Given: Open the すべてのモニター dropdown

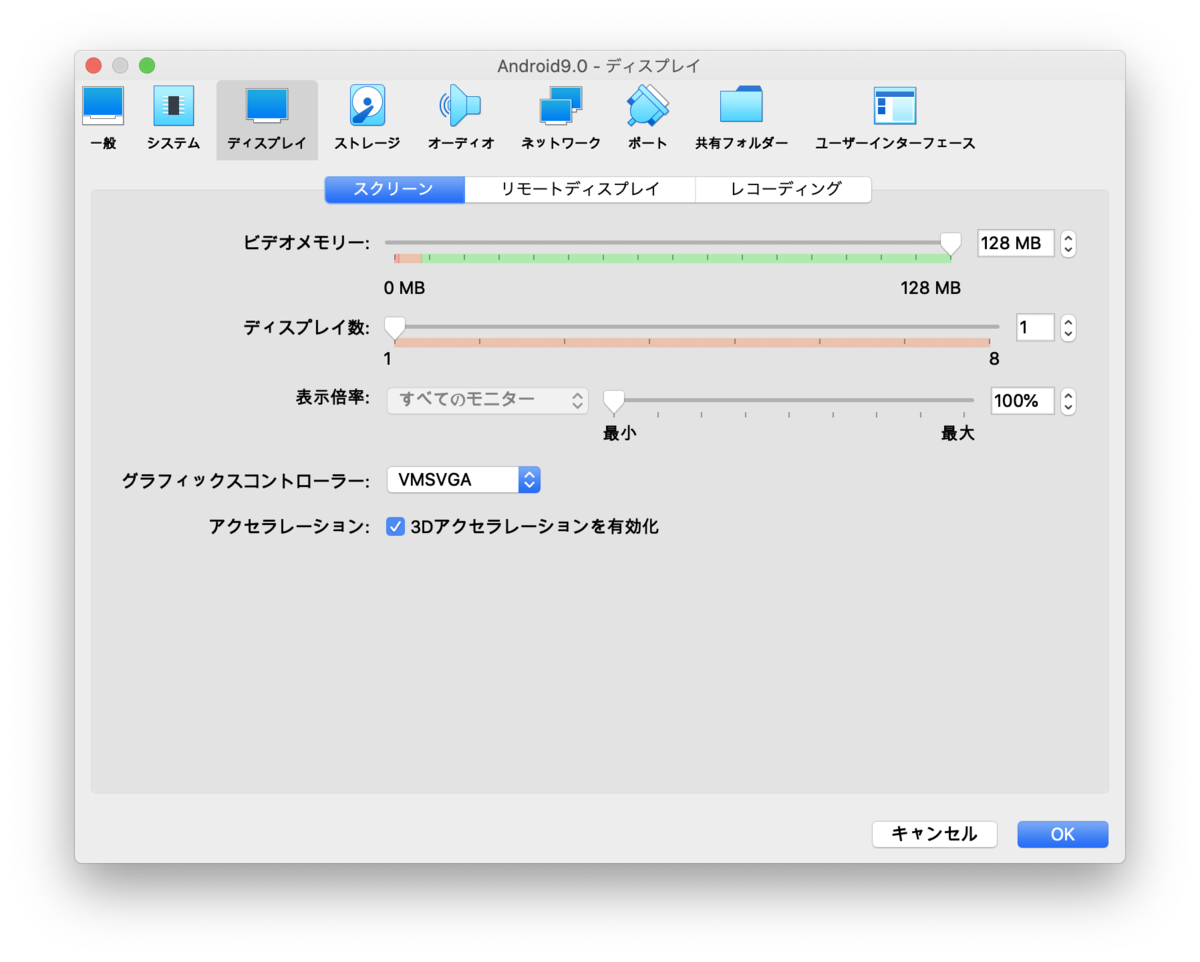Looking at the screenshot, I should point(487,400).
